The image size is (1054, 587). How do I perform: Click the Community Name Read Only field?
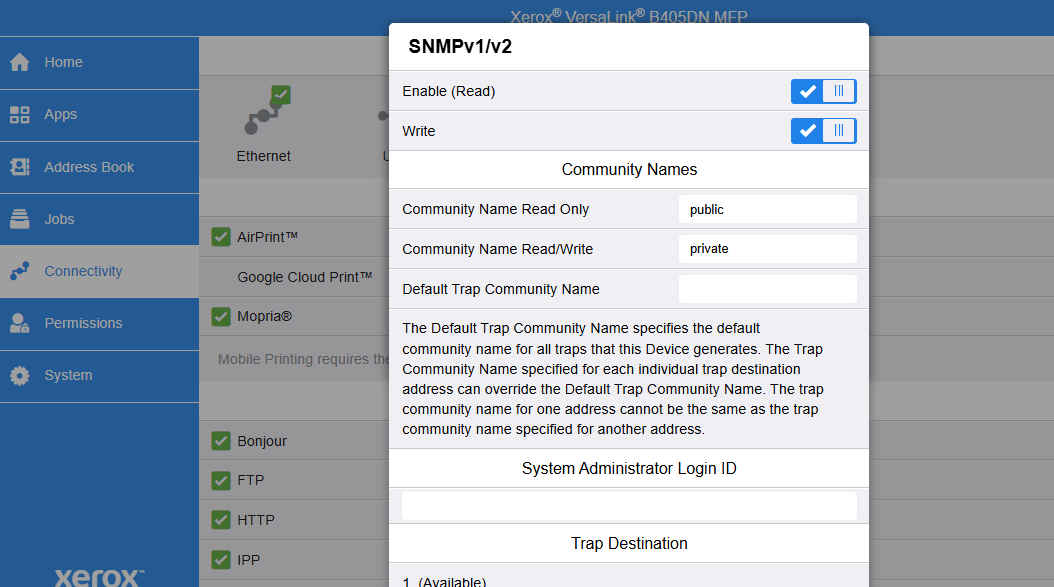(767, 209)
